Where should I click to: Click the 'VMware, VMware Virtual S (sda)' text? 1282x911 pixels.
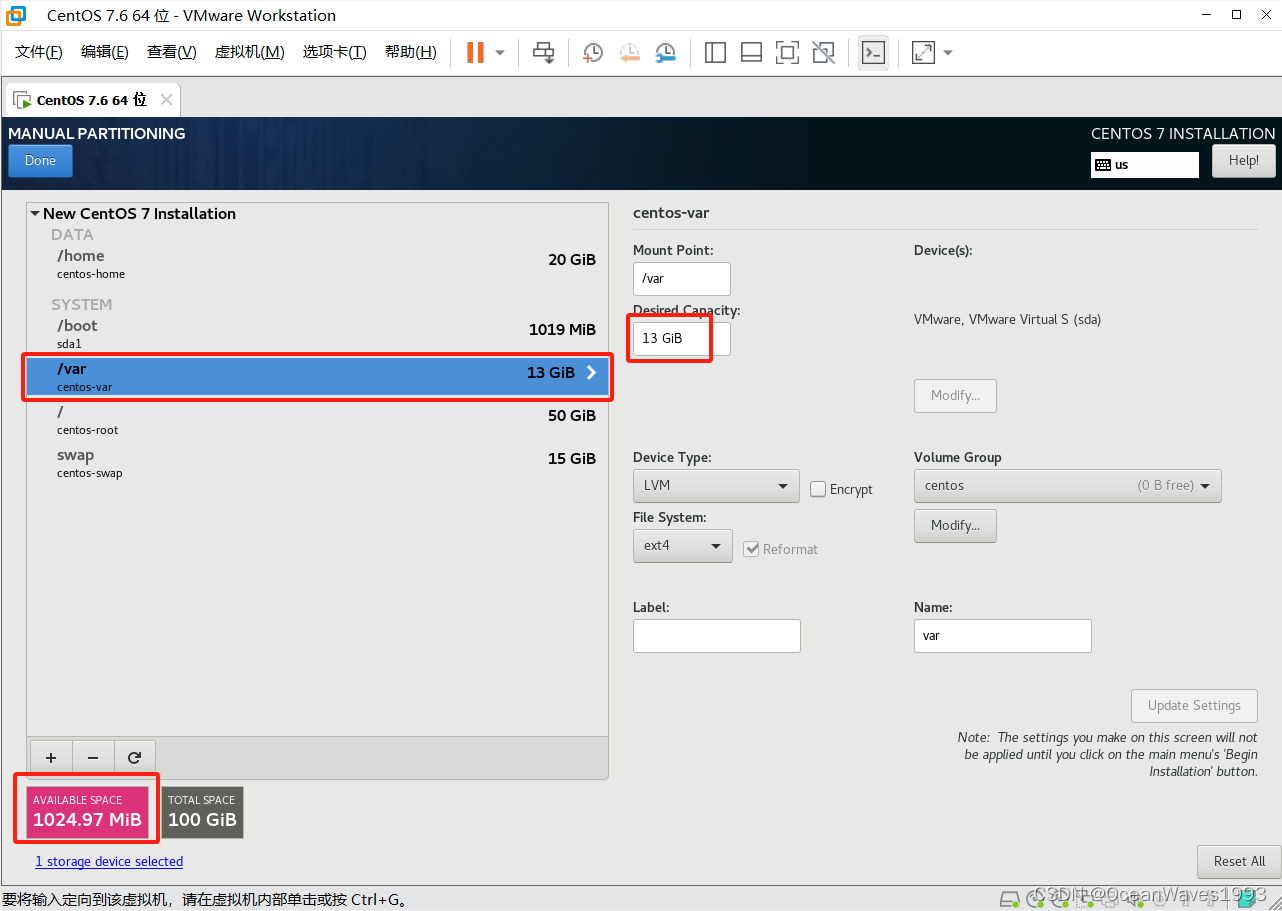pos(1008,320)
